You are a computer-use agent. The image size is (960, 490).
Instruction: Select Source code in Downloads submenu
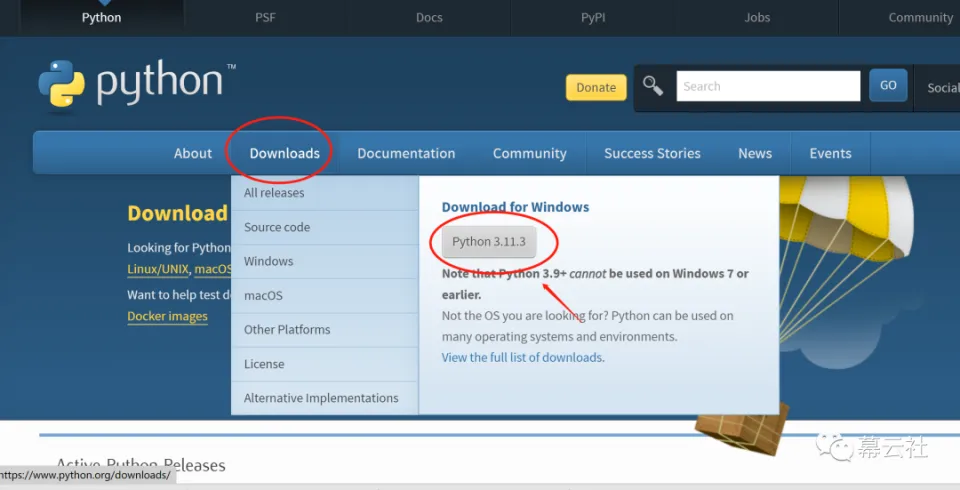click(x=325, y=227)
